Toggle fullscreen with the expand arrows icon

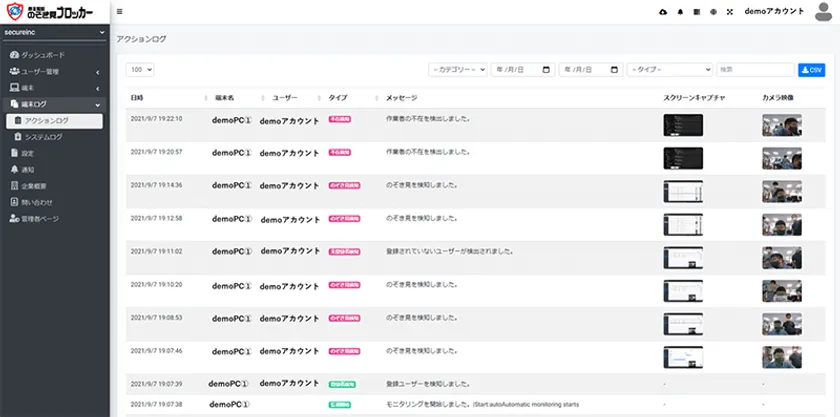[729, 12]
